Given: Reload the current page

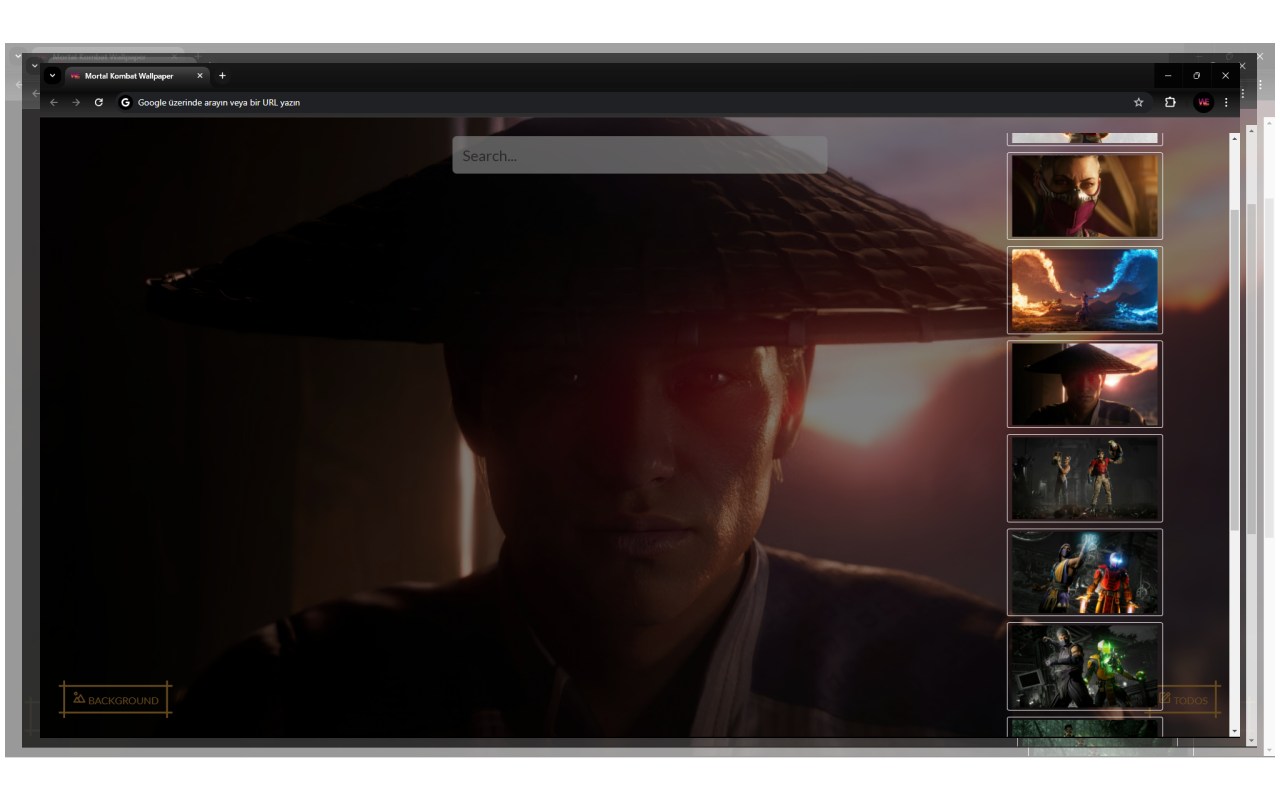Looking at the screenshot, I should click(99, 102).
